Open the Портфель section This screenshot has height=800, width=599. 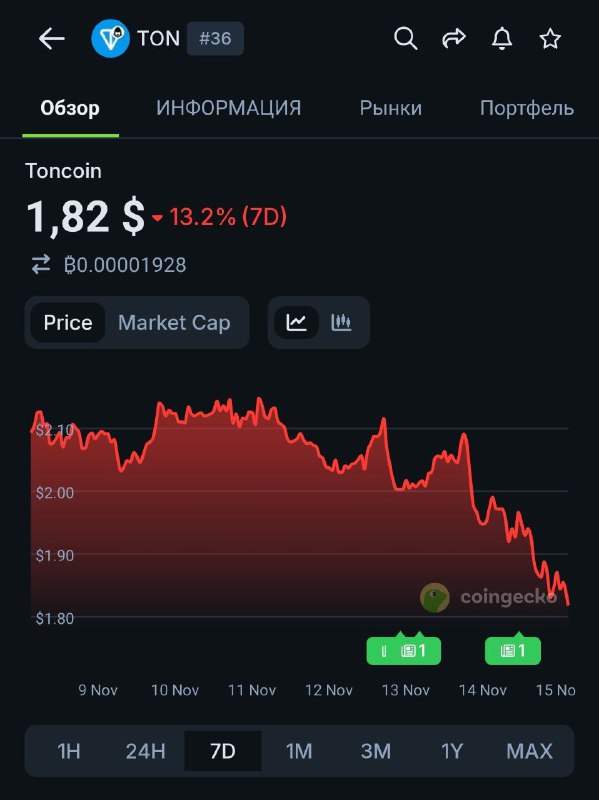point(526,108)
